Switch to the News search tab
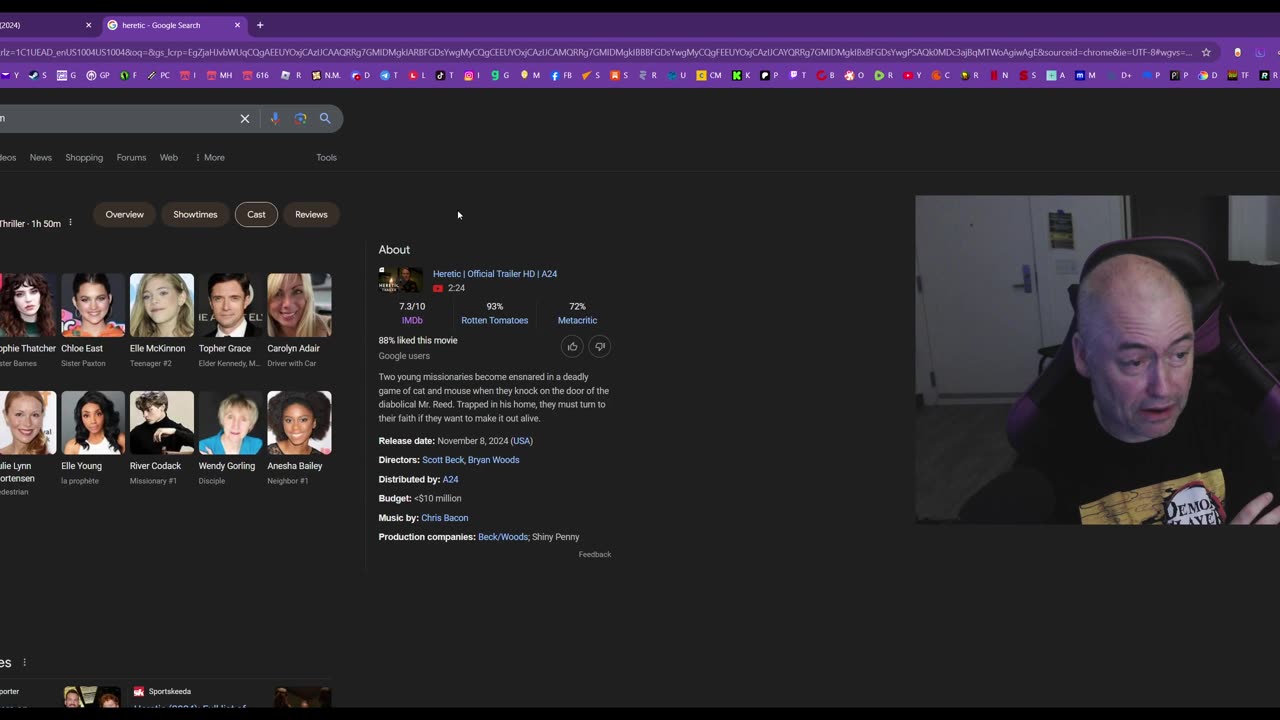 (x=41, y=157)
